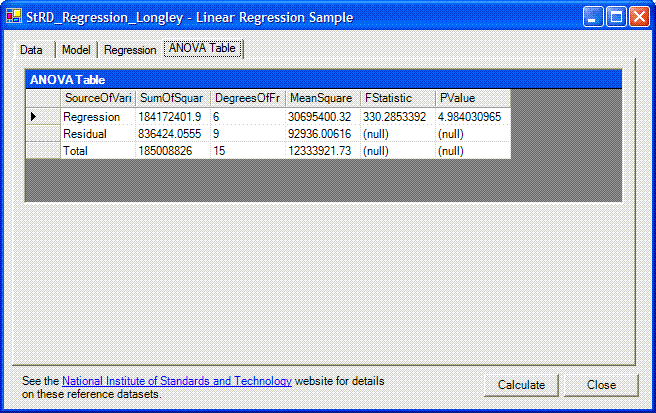Click the Close button

pos(601,385)
